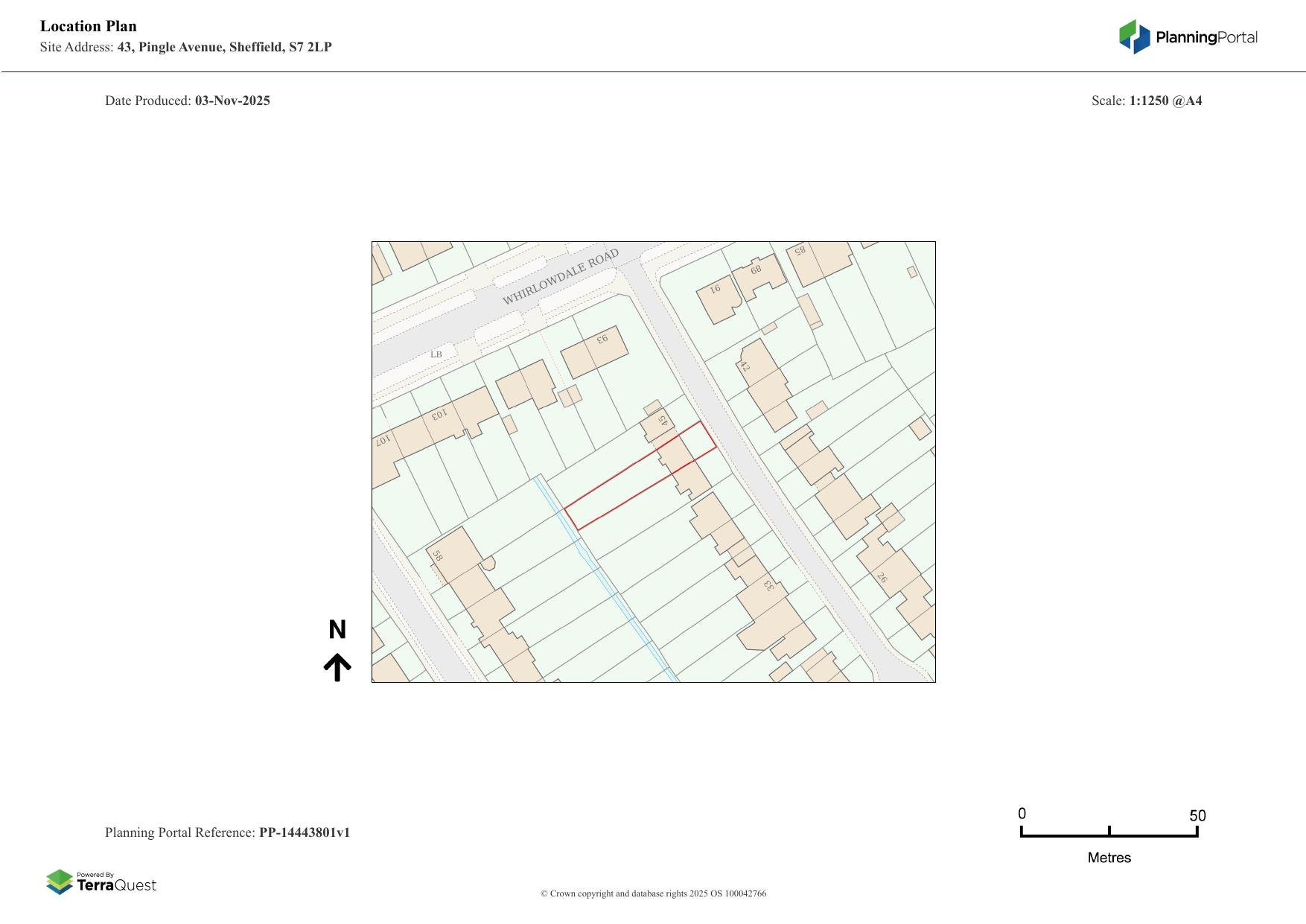Click the Planning Portal logo icon
This screenshot has width=1306, height=924.
click(1134, 36)
